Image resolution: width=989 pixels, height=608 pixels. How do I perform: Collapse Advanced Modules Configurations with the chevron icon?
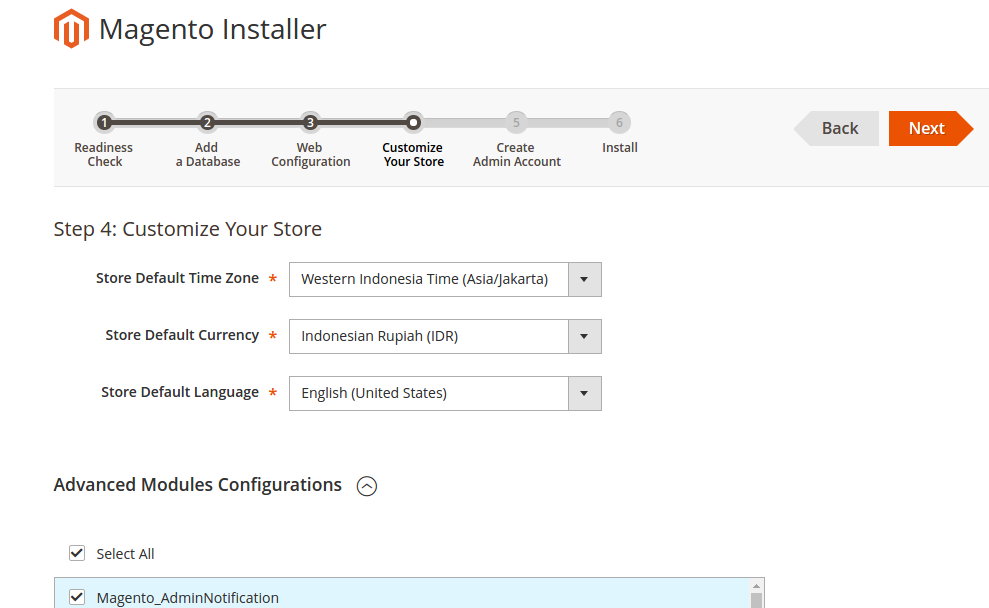coord(367,487)
